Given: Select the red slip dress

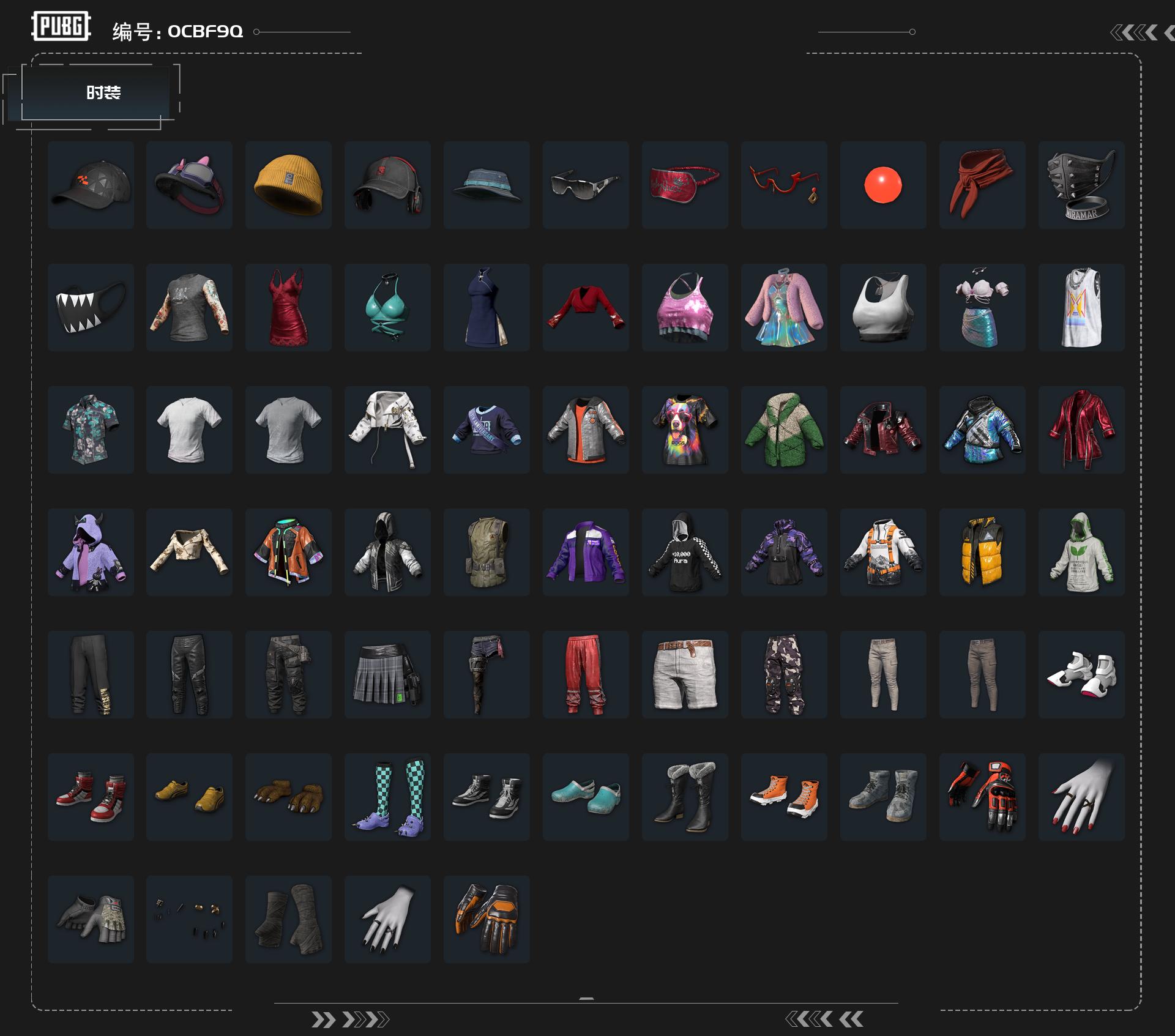Looking at the screenshot, I should click(x=288, y=307).
